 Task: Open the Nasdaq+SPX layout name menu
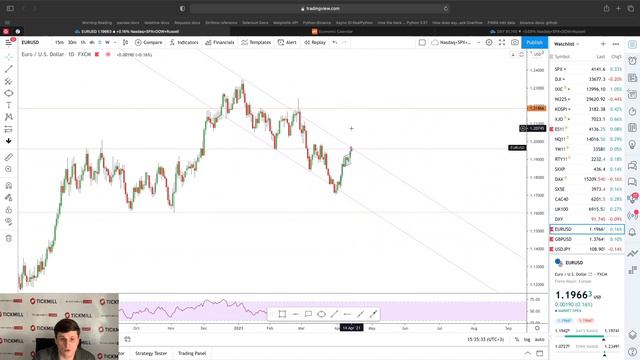point(452,42)
